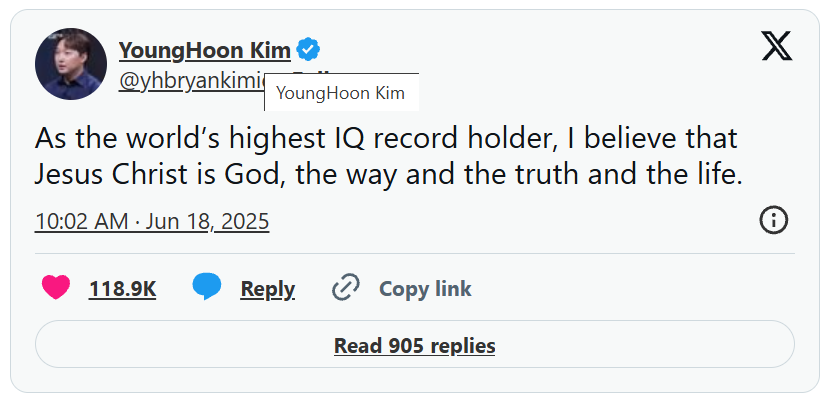Click 'As the world's highest' tweet opening
Viewport: 828px width, 399px height.
[180, 139]
